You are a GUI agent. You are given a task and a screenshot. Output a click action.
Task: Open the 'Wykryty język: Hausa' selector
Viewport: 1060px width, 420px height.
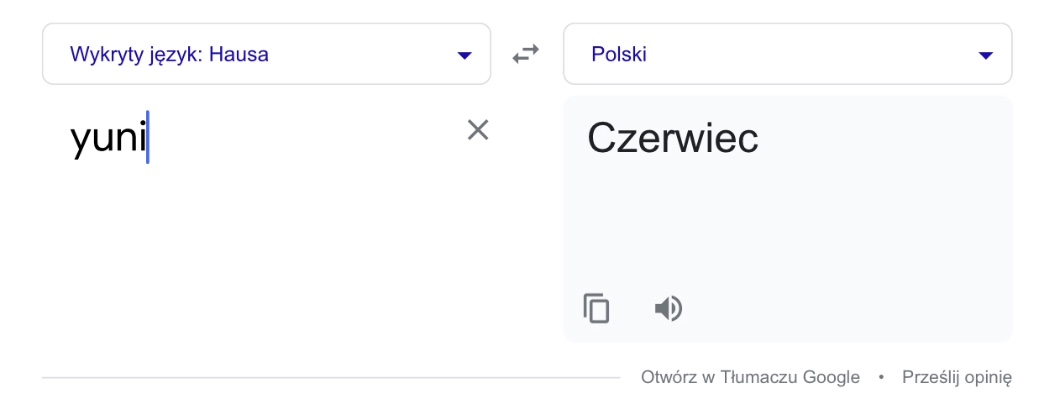click(168, 54)
